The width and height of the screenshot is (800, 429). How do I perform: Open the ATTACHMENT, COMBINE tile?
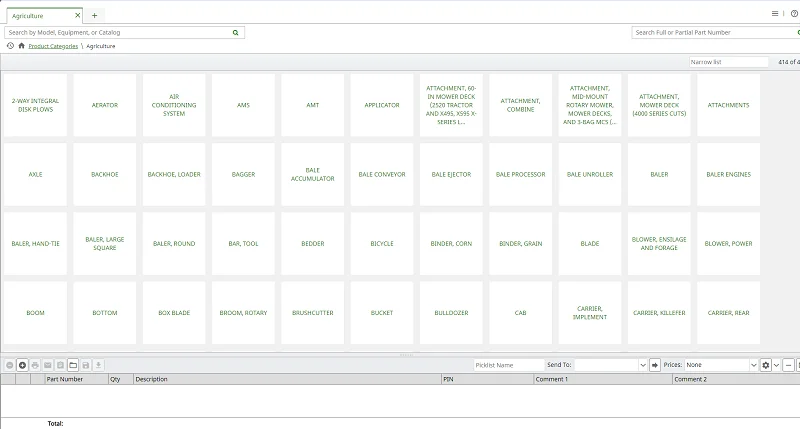pyautogui.click(x=520, y=105)
